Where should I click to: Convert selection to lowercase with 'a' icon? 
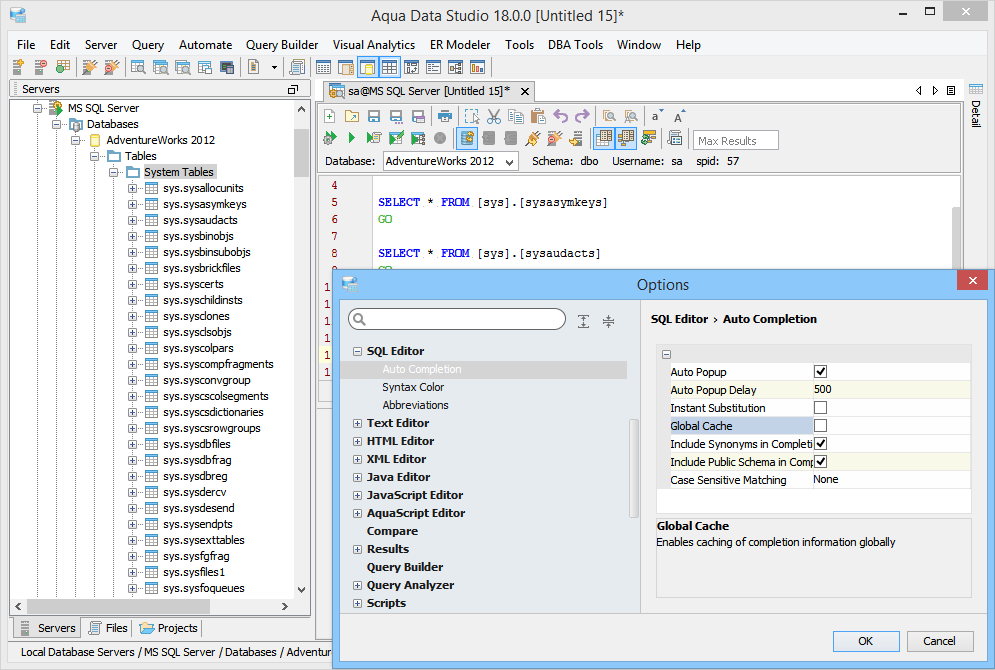click(657, 116)
